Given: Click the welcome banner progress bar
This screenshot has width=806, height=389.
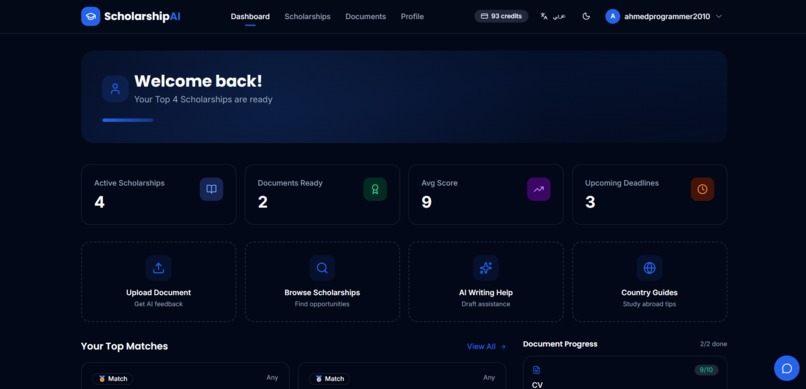Looking at the screenshot, I should [128, 120].
